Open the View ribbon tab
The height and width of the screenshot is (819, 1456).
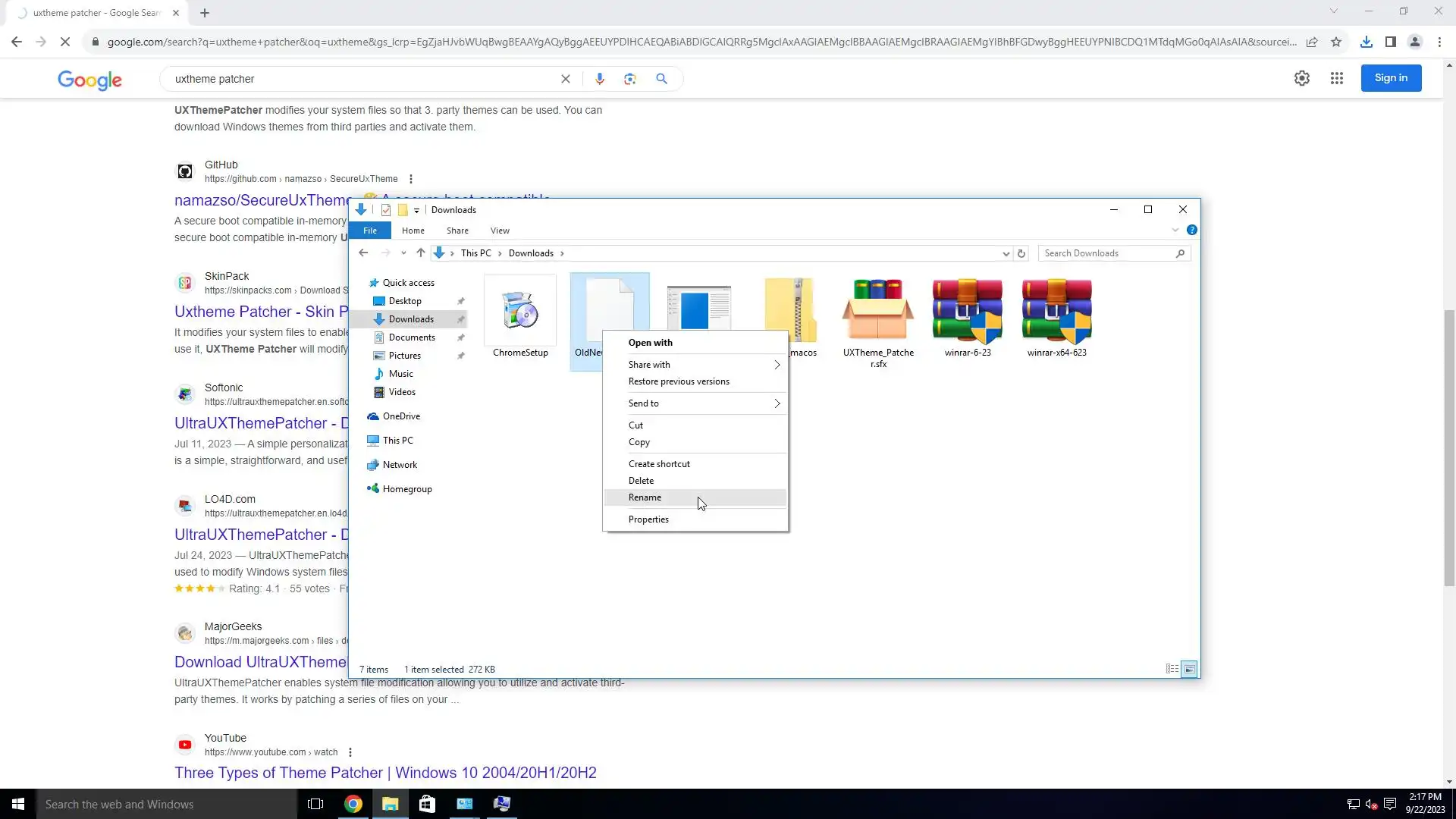coord(500,231)
